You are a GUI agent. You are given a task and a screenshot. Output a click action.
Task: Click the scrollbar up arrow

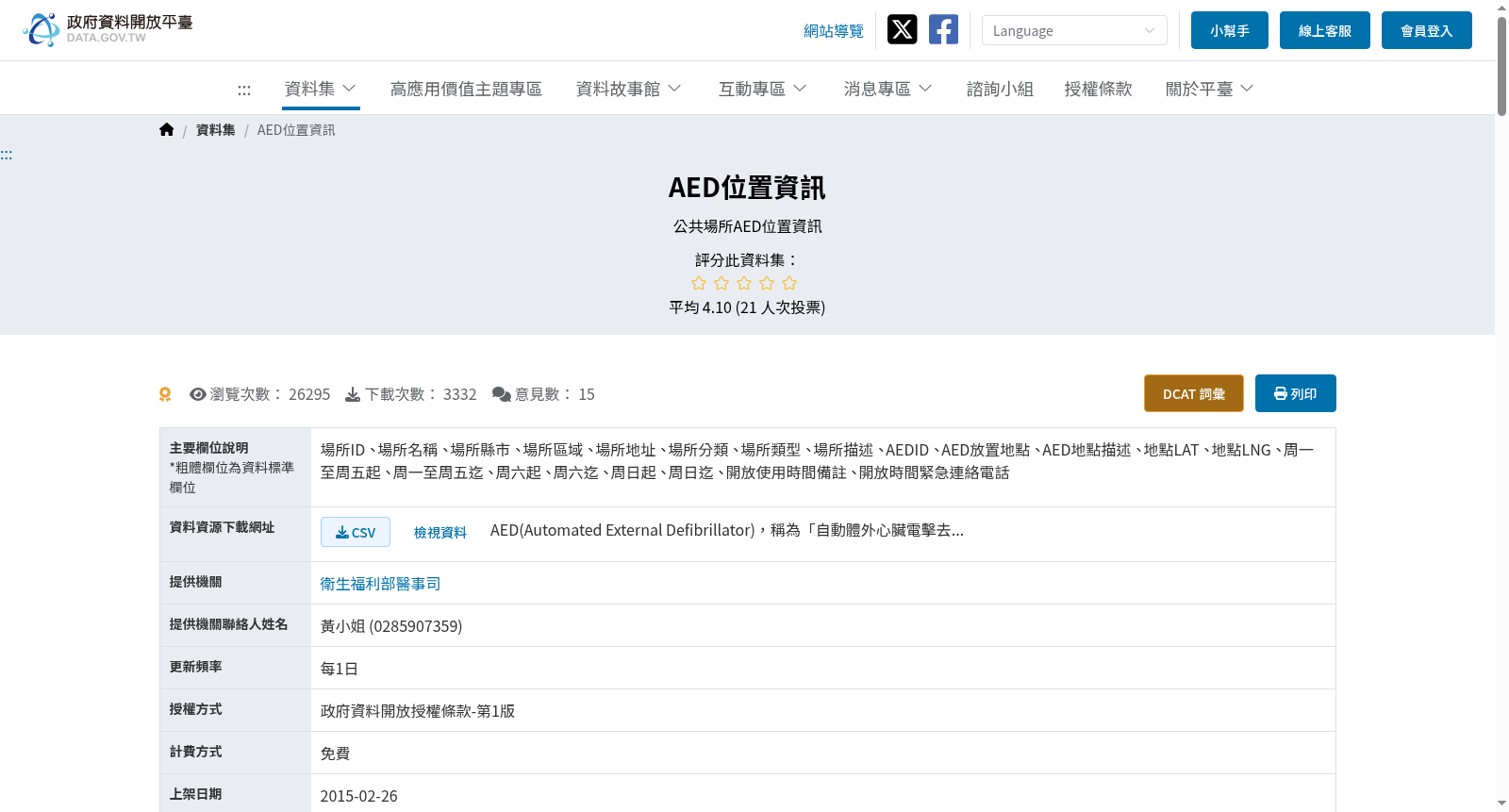tap(1501, 7)
